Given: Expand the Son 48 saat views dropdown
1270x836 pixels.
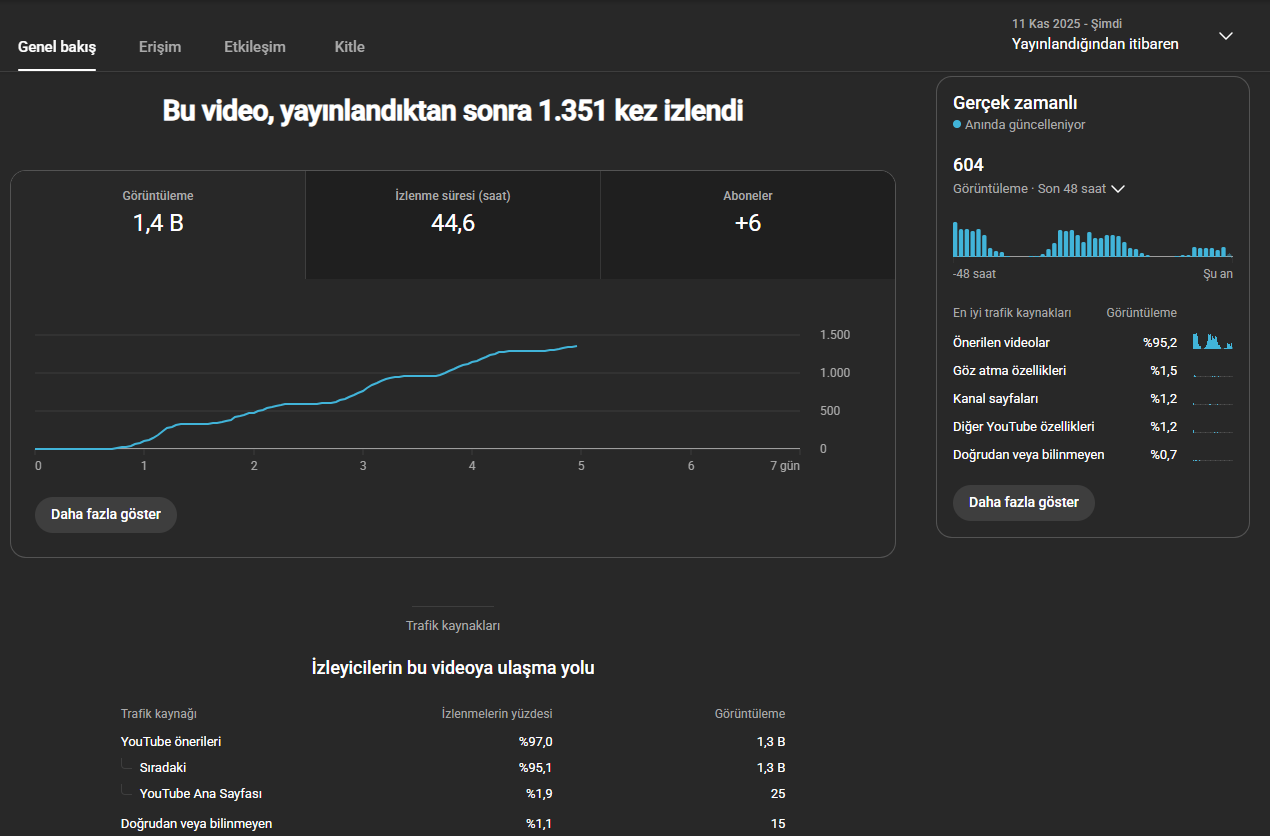Looking at the screenshot, I should 1118,189.
